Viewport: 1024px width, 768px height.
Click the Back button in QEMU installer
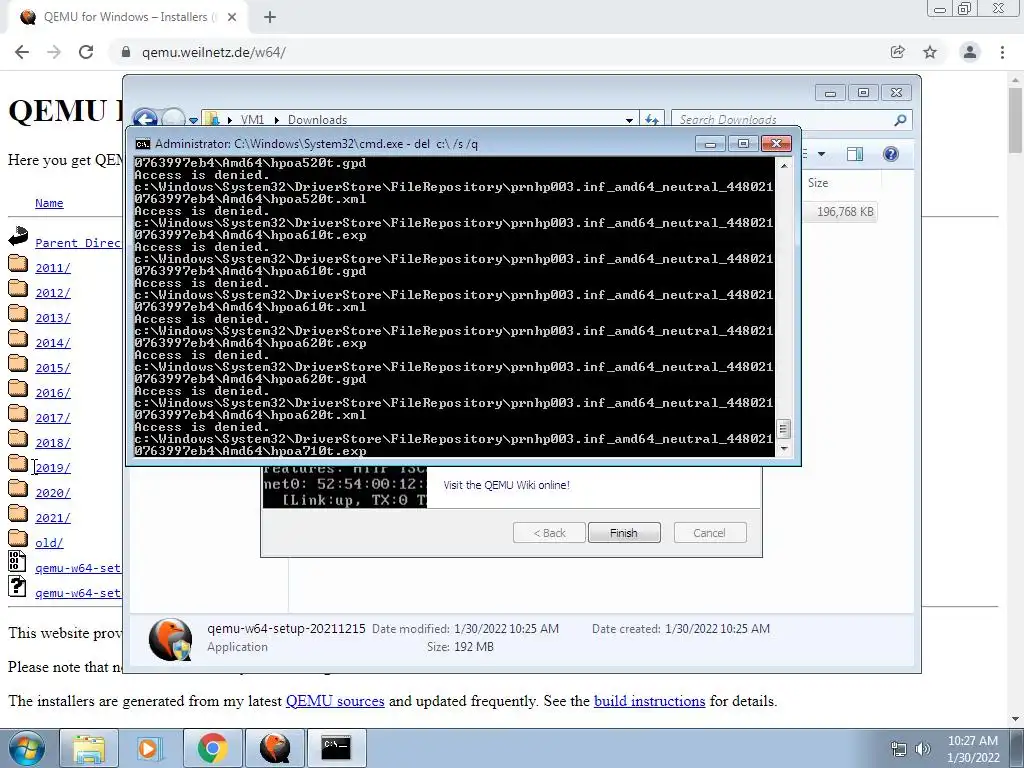click(549, 533)
